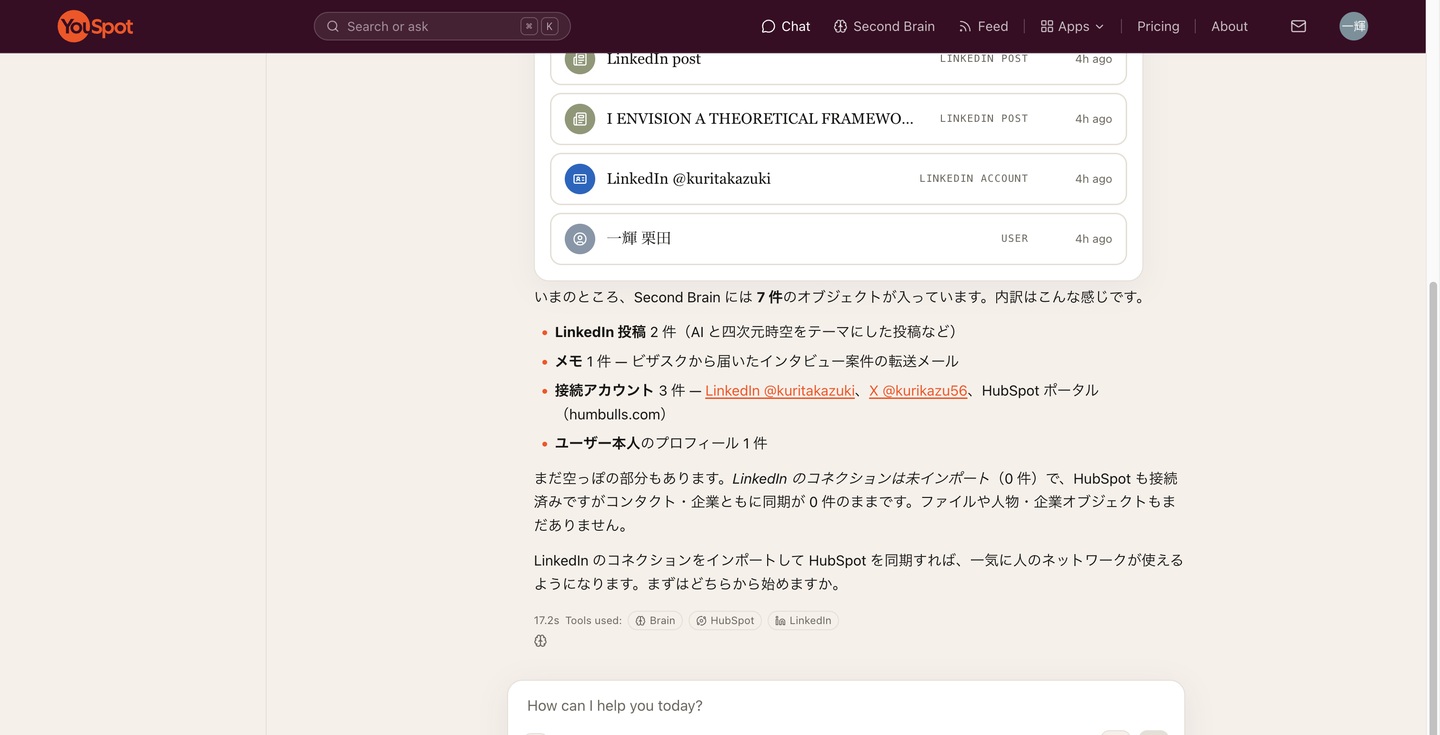Click the document icon on 'I ENVISION' card
This screenshot has width=1440, height=735.
point(580,119)
